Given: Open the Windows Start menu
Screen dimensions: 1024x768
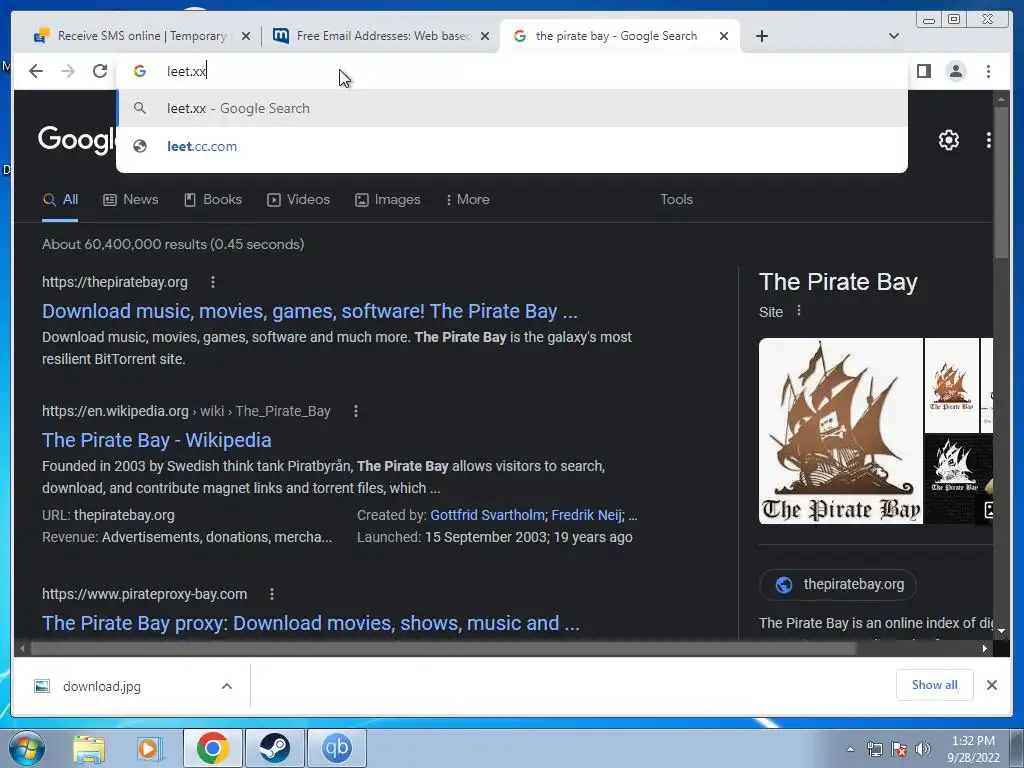Looking at the screenshot, I should click(27, 748).
